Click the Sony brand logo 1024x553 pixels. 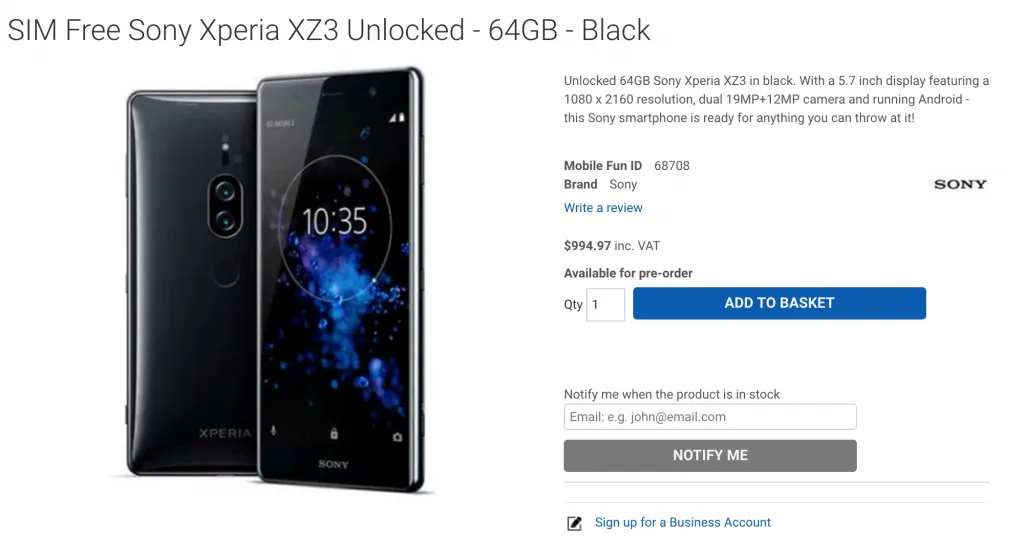960,184
